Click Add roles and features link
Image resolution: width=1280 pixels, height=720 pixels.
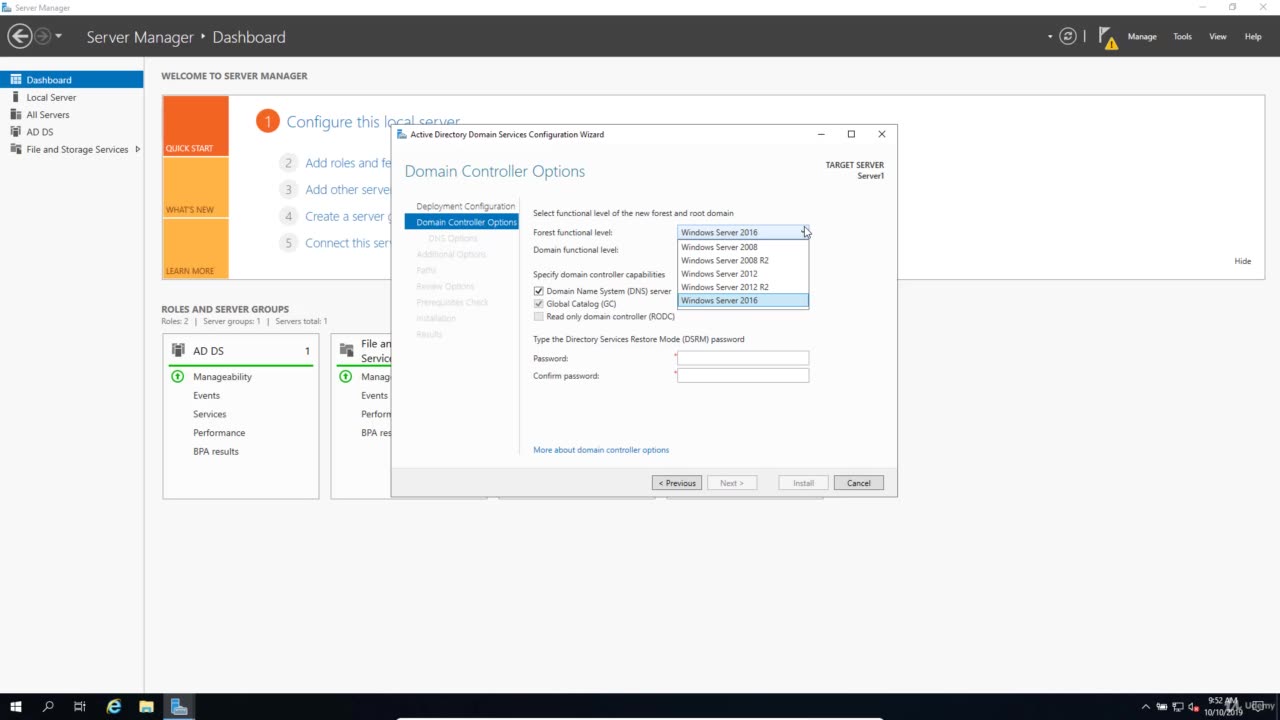pyautogui.click(x=348, y=163)
